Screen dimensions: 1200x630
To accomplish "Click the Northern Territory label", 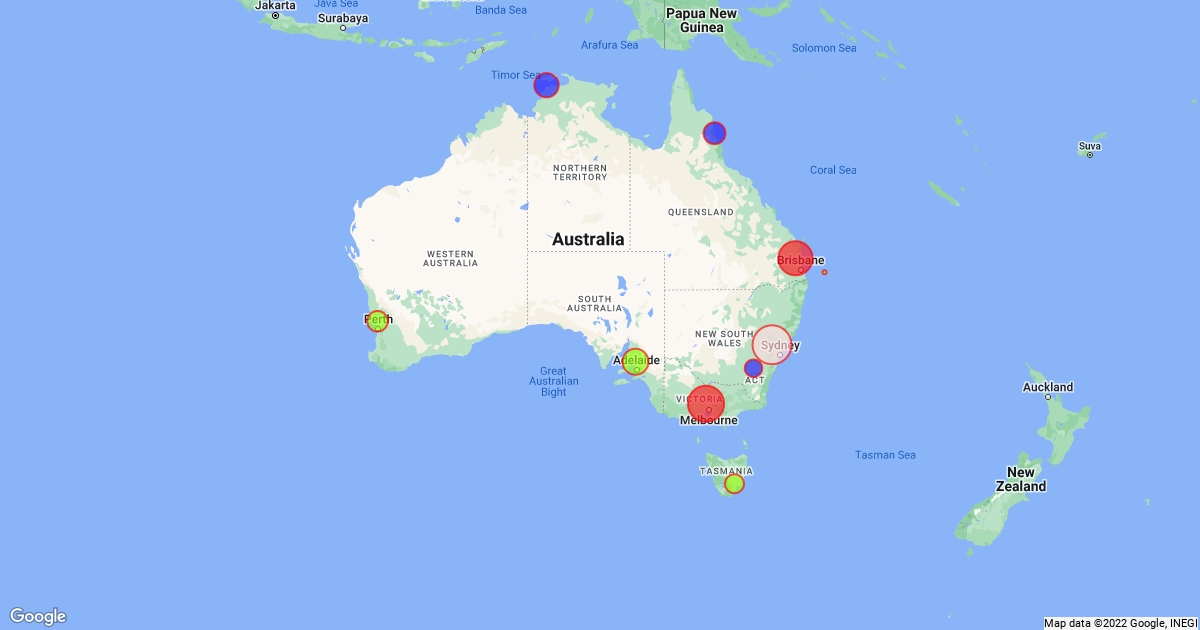I will click(x=579, y=172).
